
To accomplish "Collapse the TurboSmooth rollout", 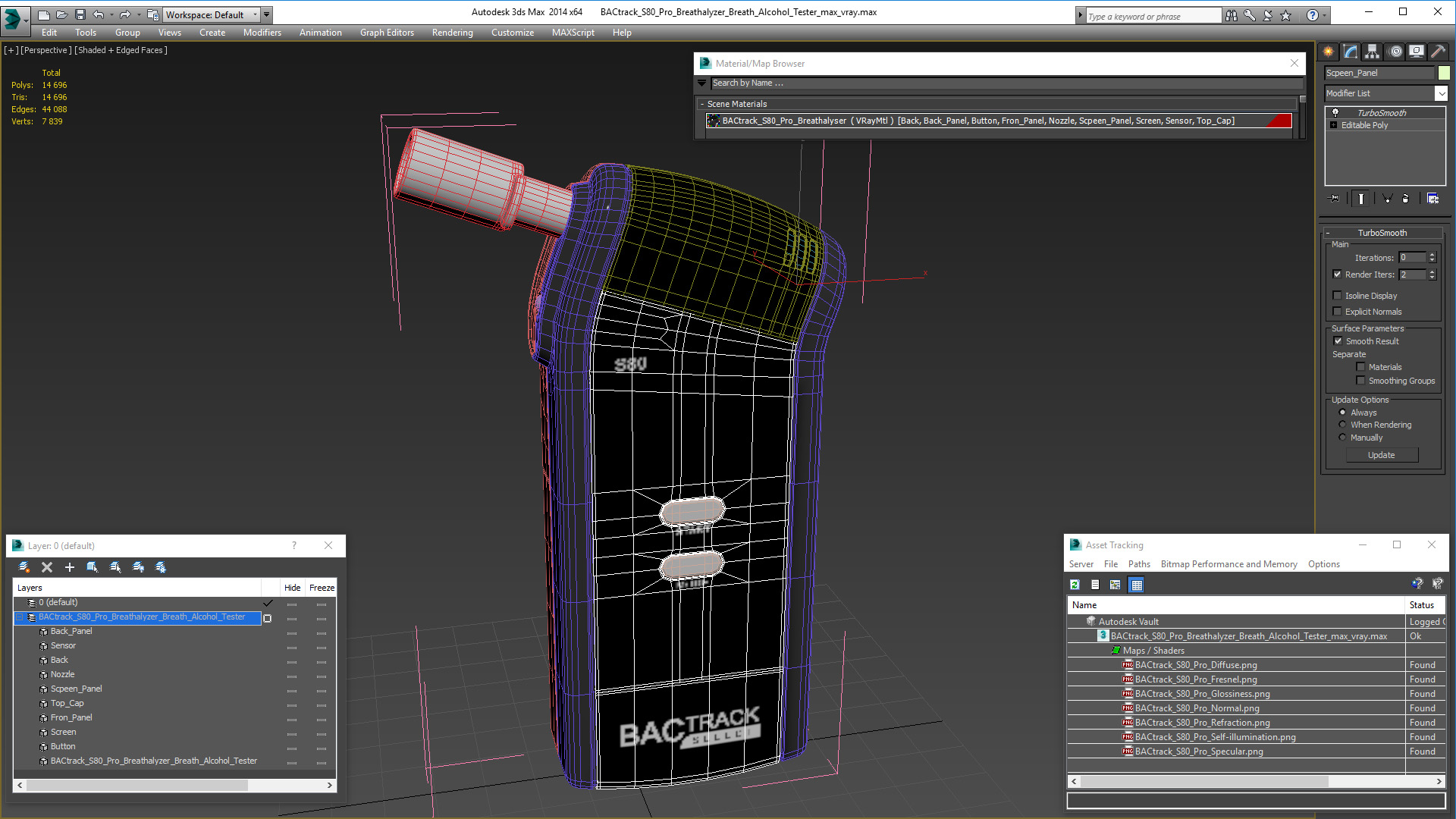I will coord(1328,233).
